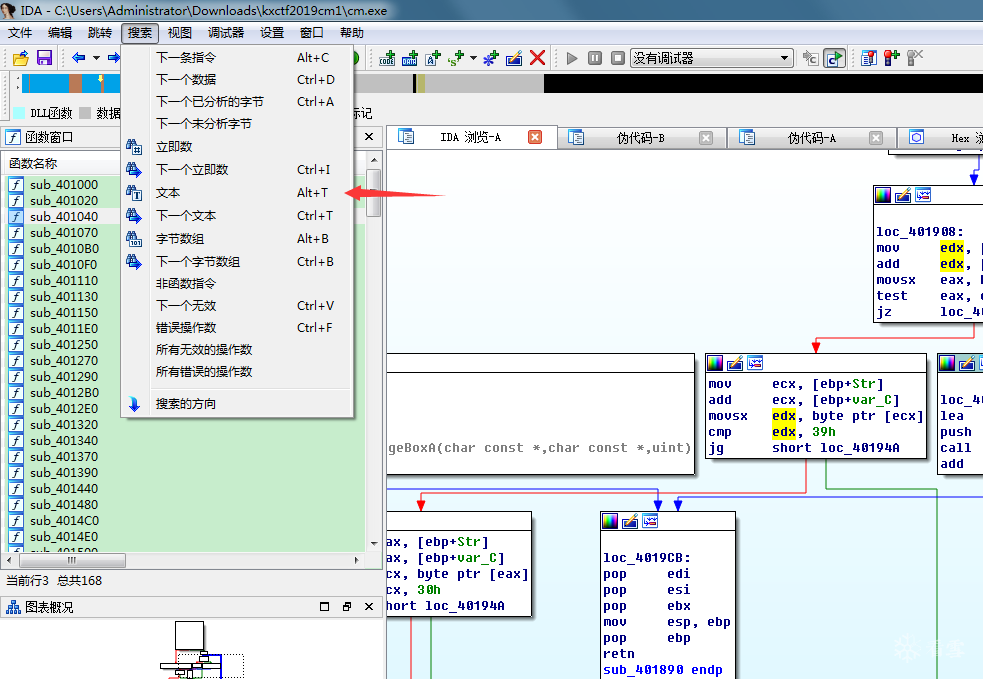
Task: Click the grayed delete breakpoint icon
Action: (x=915, y=58)
